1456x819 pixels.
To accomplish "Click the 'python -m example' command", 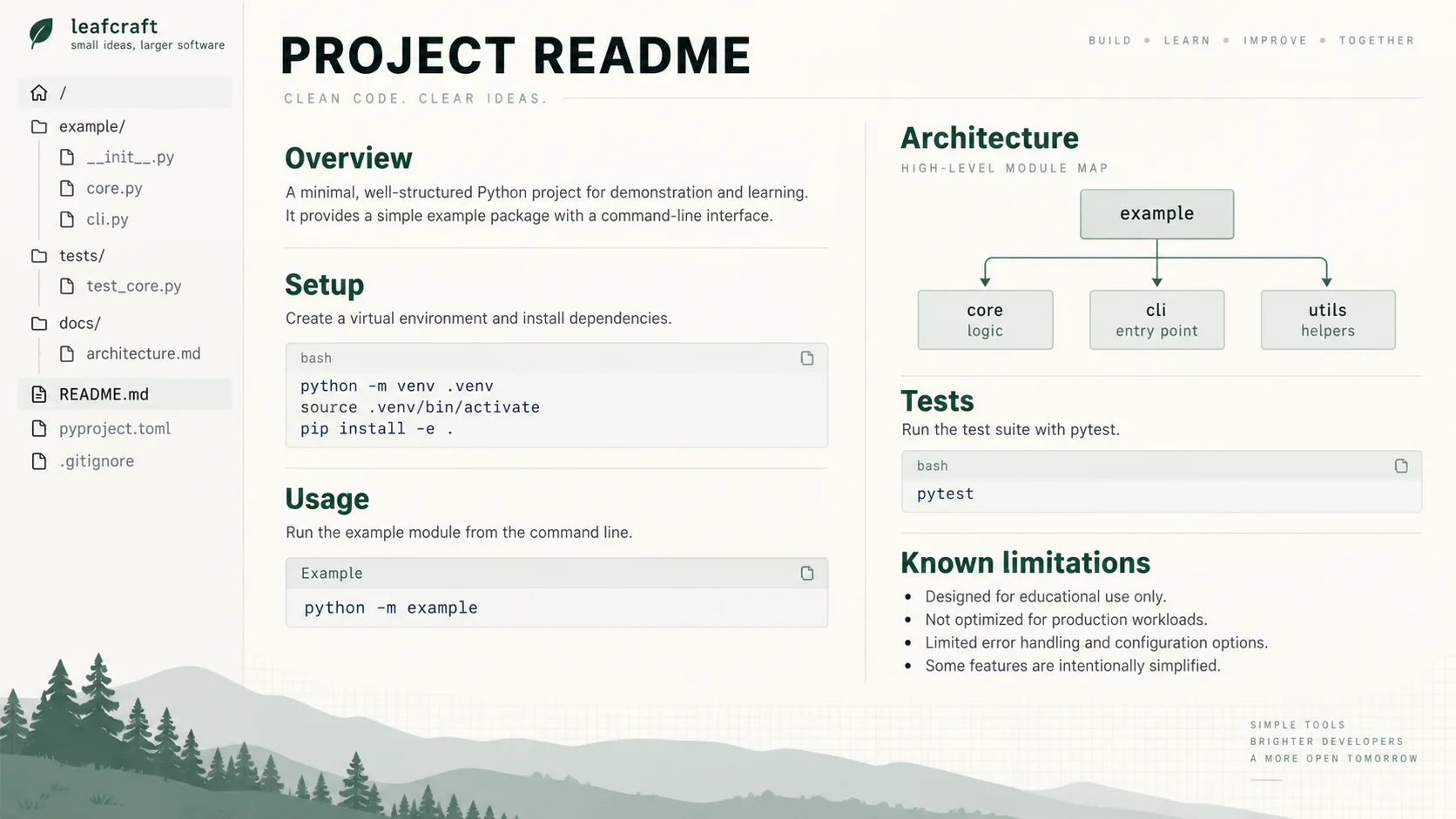I will point(391,608).
